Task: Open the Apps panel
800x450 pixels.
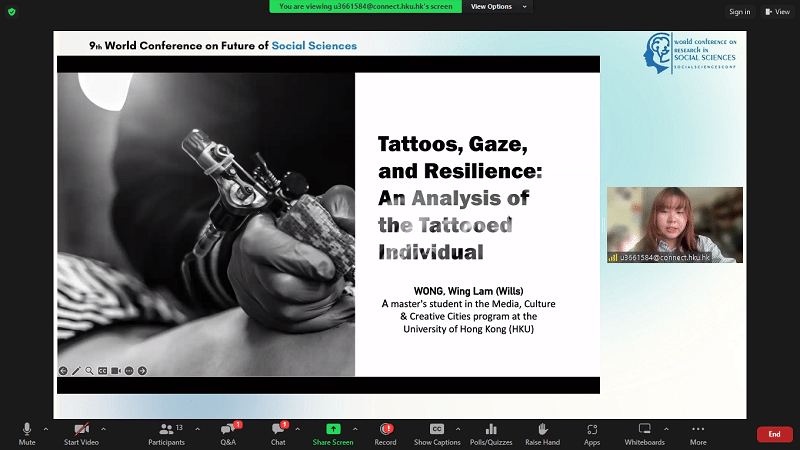Action: coord(592,432)
